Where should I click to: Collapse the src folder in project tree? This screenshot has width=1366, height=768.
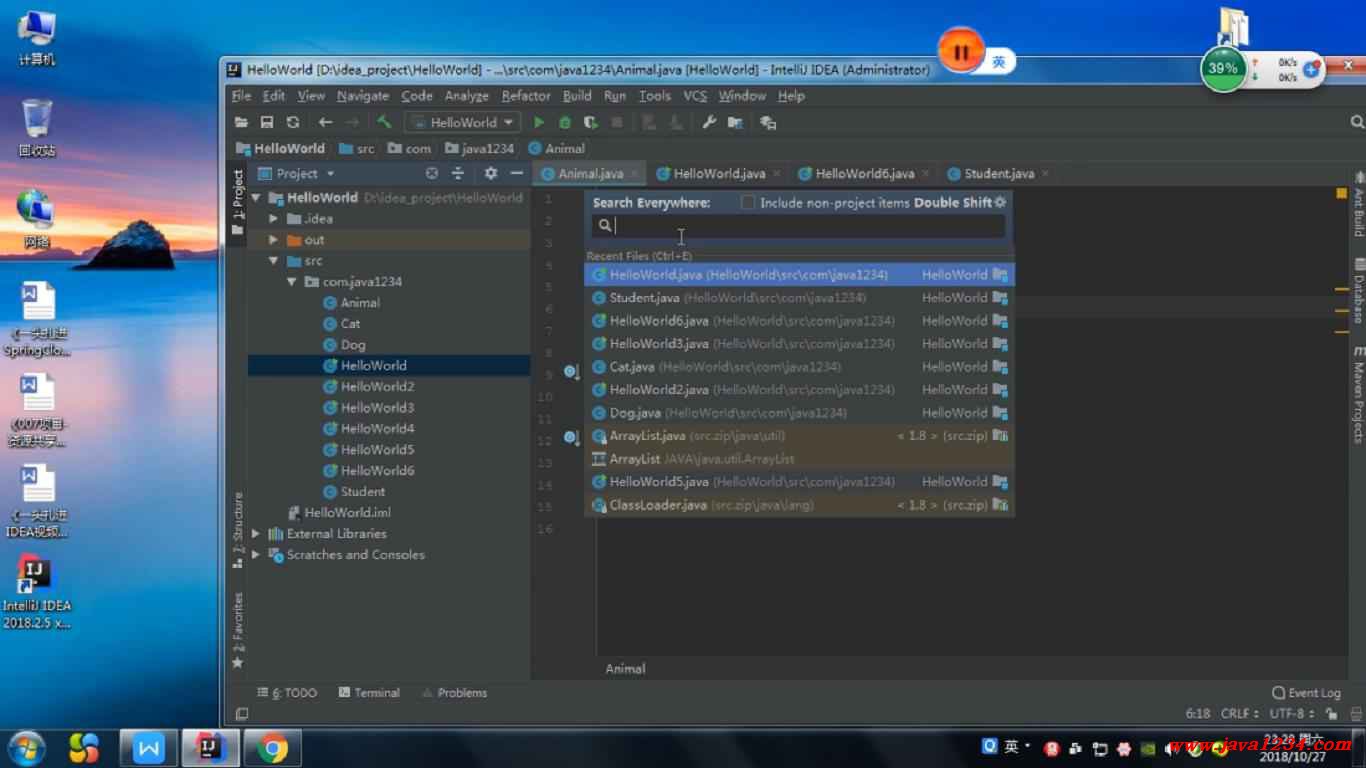[x=273, y=261]
